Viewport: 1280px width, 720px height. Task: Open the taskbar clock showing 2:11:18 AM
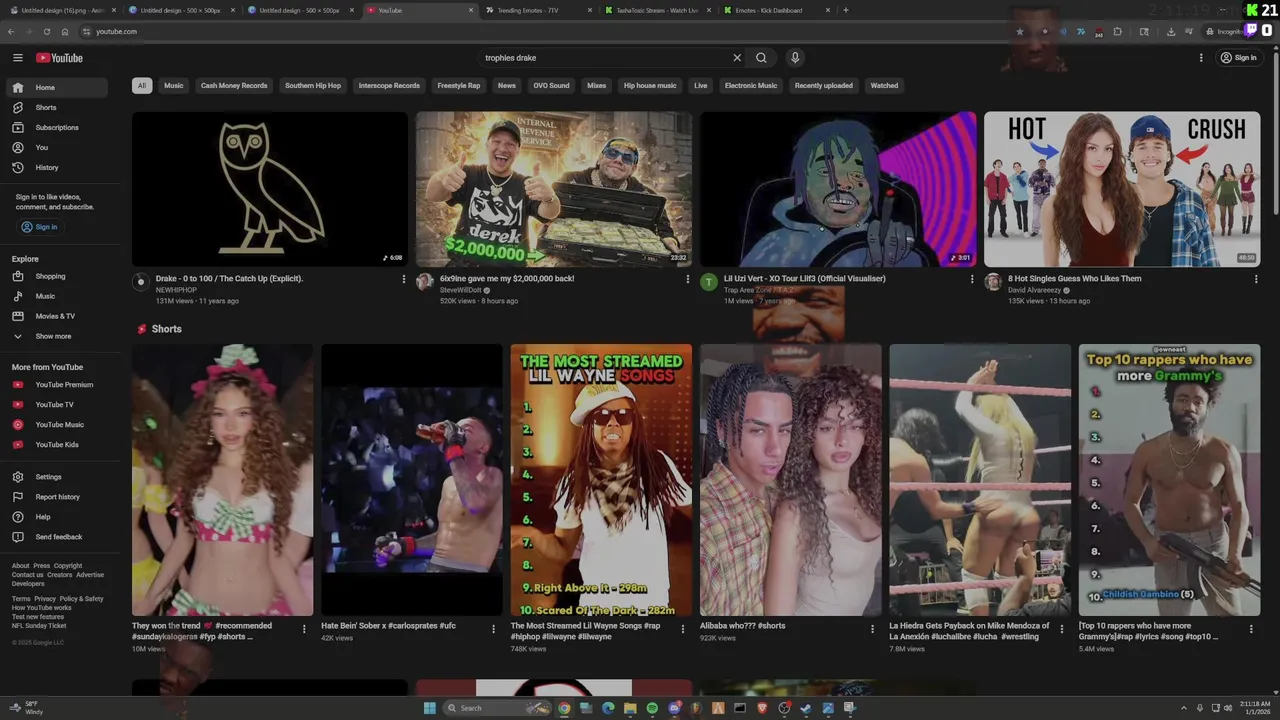1255,708
